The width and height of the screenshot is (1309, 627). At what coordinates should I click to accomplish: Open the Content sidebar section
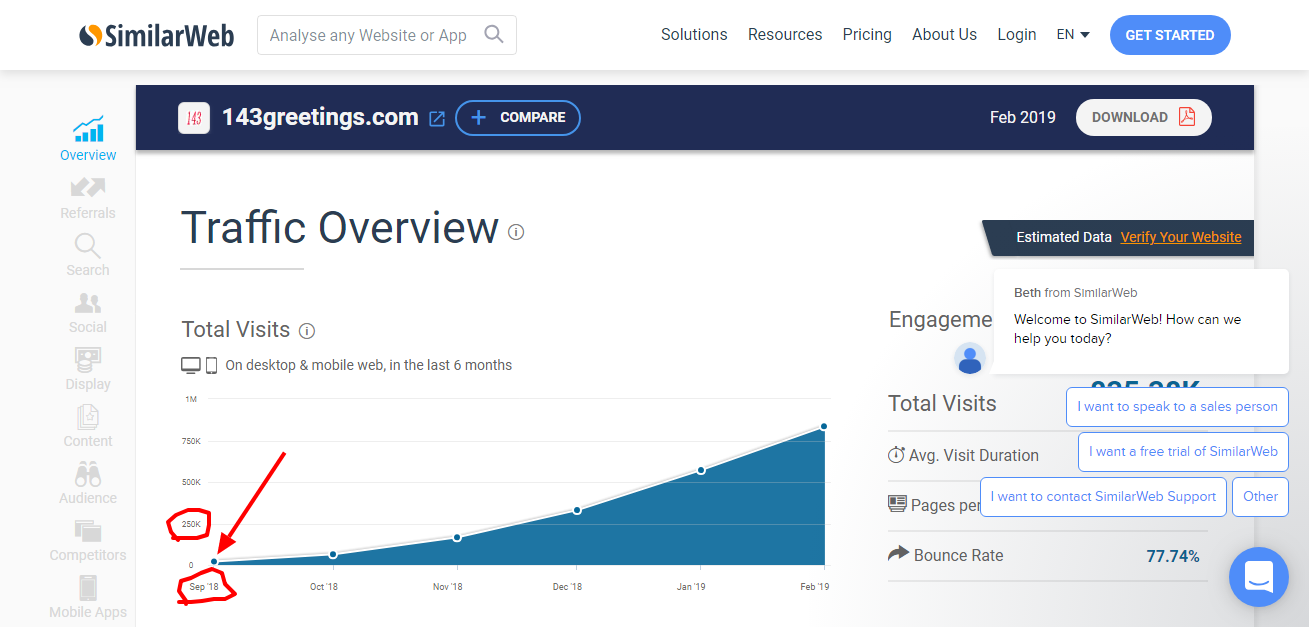tap(88, 425)
